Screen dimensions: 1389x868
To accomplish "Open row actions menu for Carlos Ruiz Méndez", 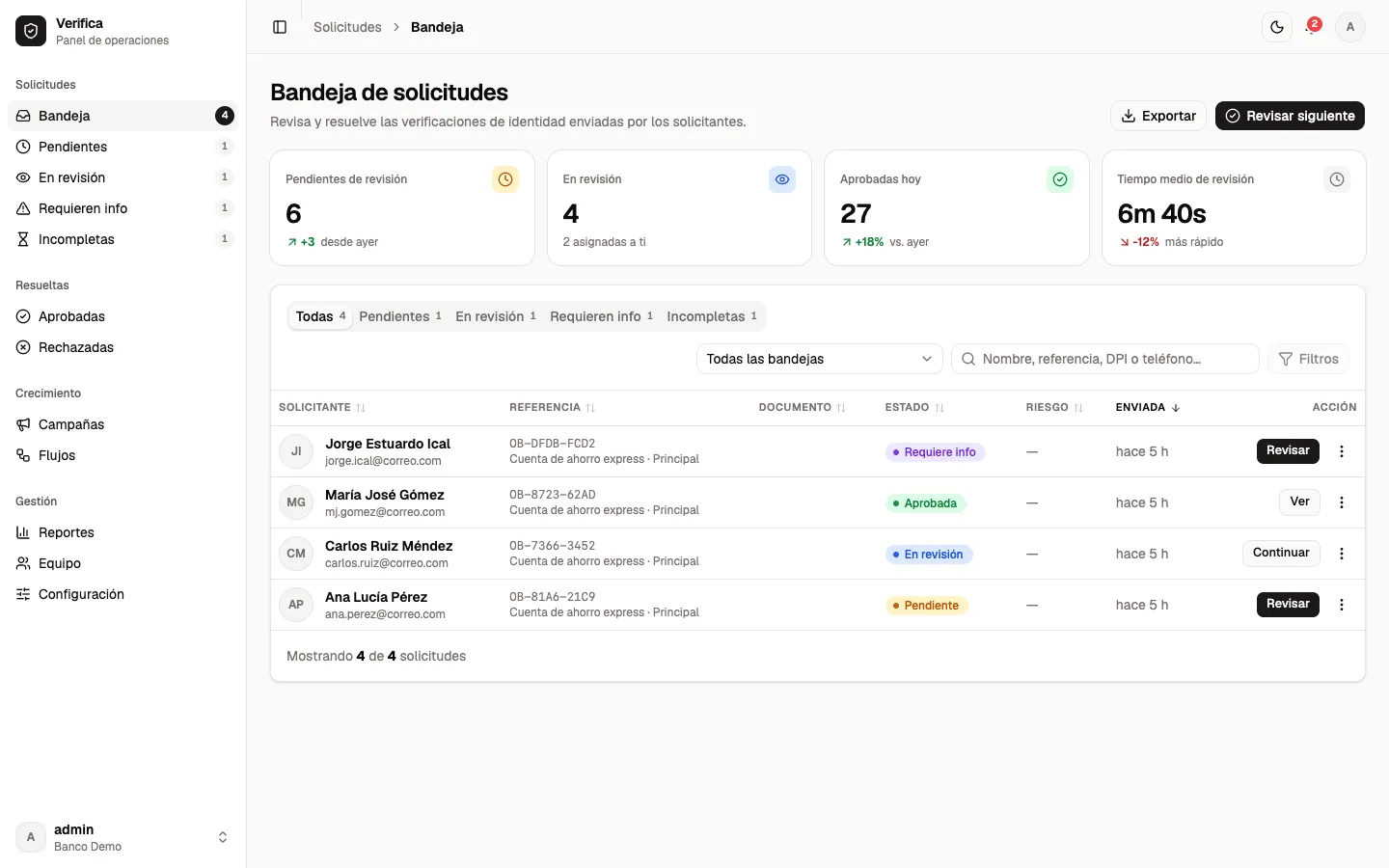I will coord(1342,554).
